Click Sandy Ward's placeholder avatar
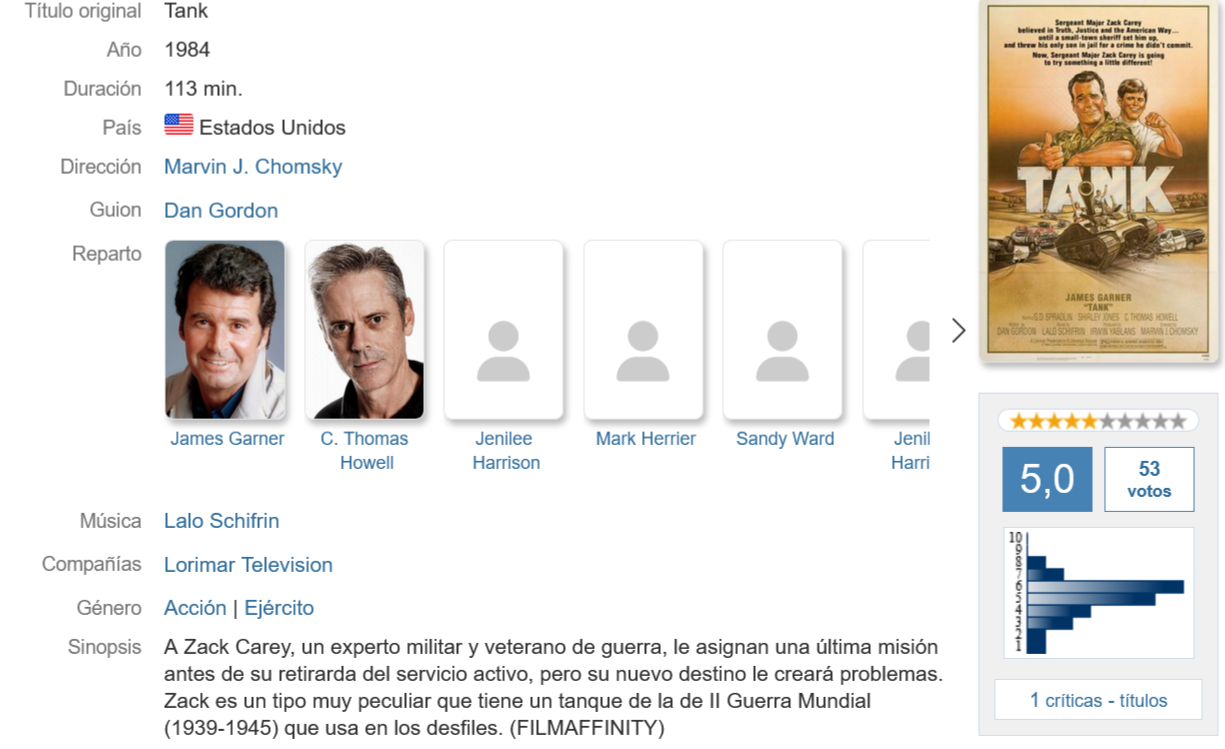The height and width of the screenshot is (749, 1225). point(783,329)
